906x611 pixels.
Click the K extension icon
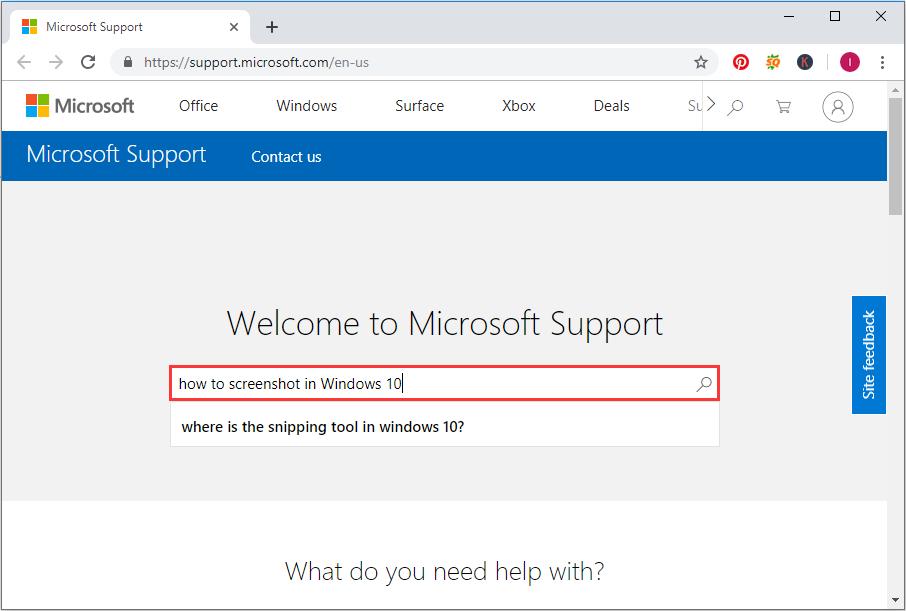[805, 61]
